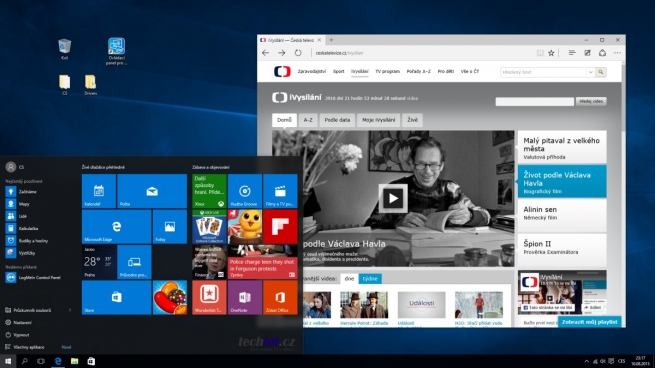Image resolution: width=655 pixels, height=368 pixels.
Task: Add page to favorites with star icon
Action: pyautogui.click(x=551, y=53)
